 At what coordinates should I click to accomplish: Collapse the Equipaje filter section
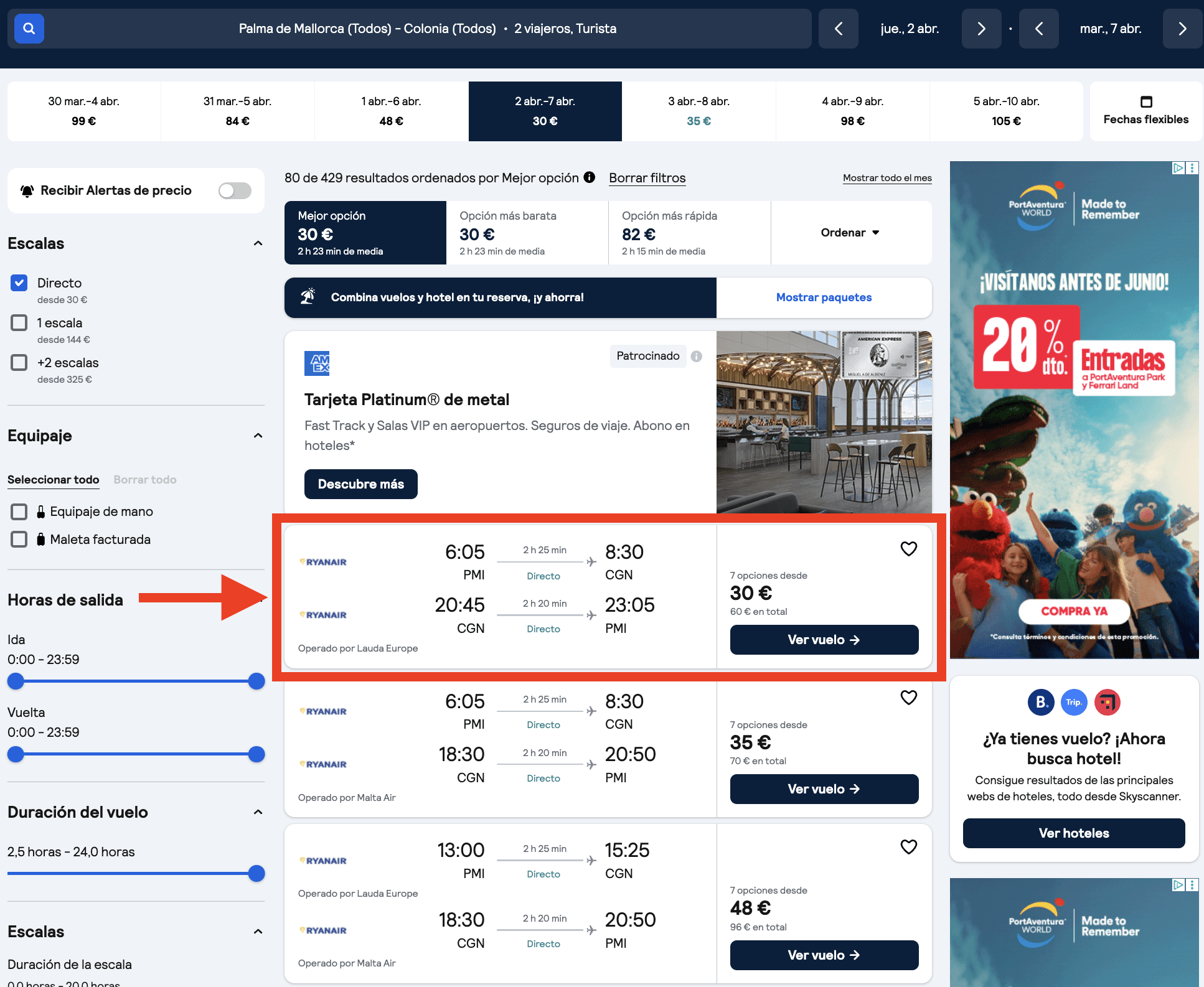[258, 436]
